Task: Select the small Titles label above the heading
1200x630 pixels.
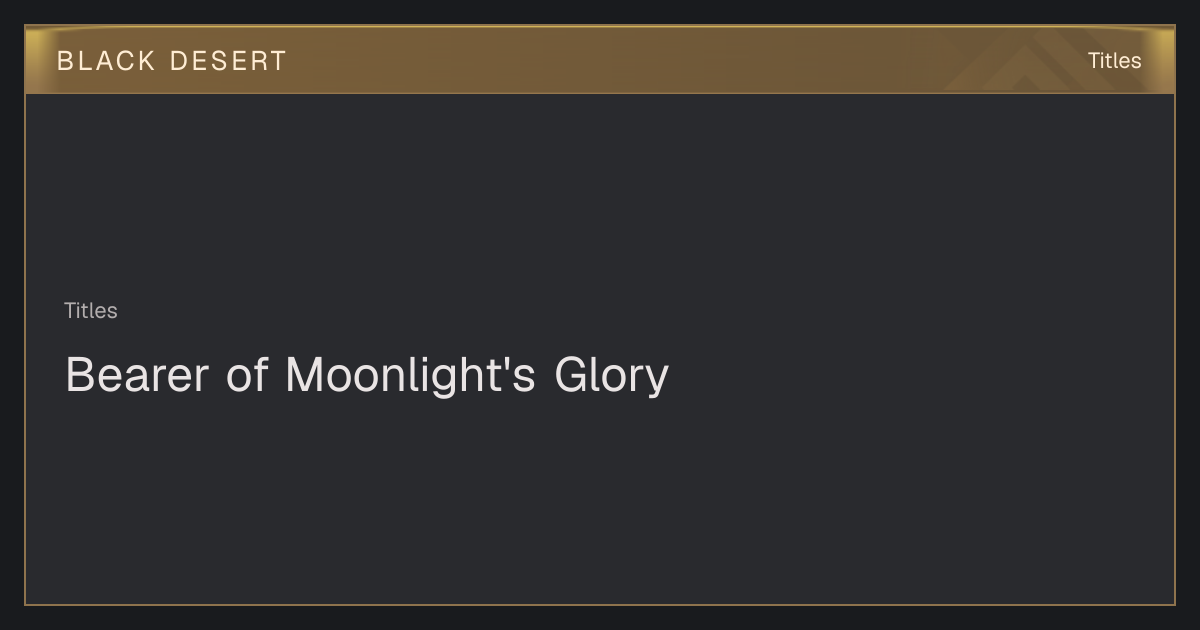Action: [x=91, y=311]
